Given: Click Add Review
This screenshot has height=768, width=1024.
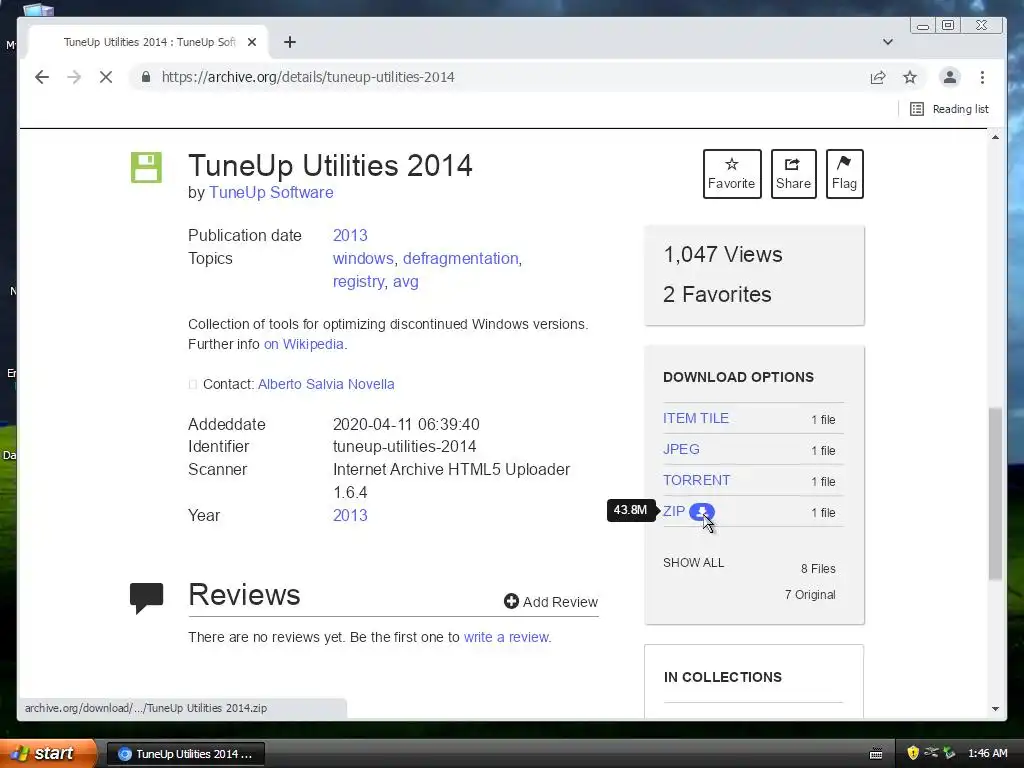Looking at the screenshot, I should [x=551, y=601].
